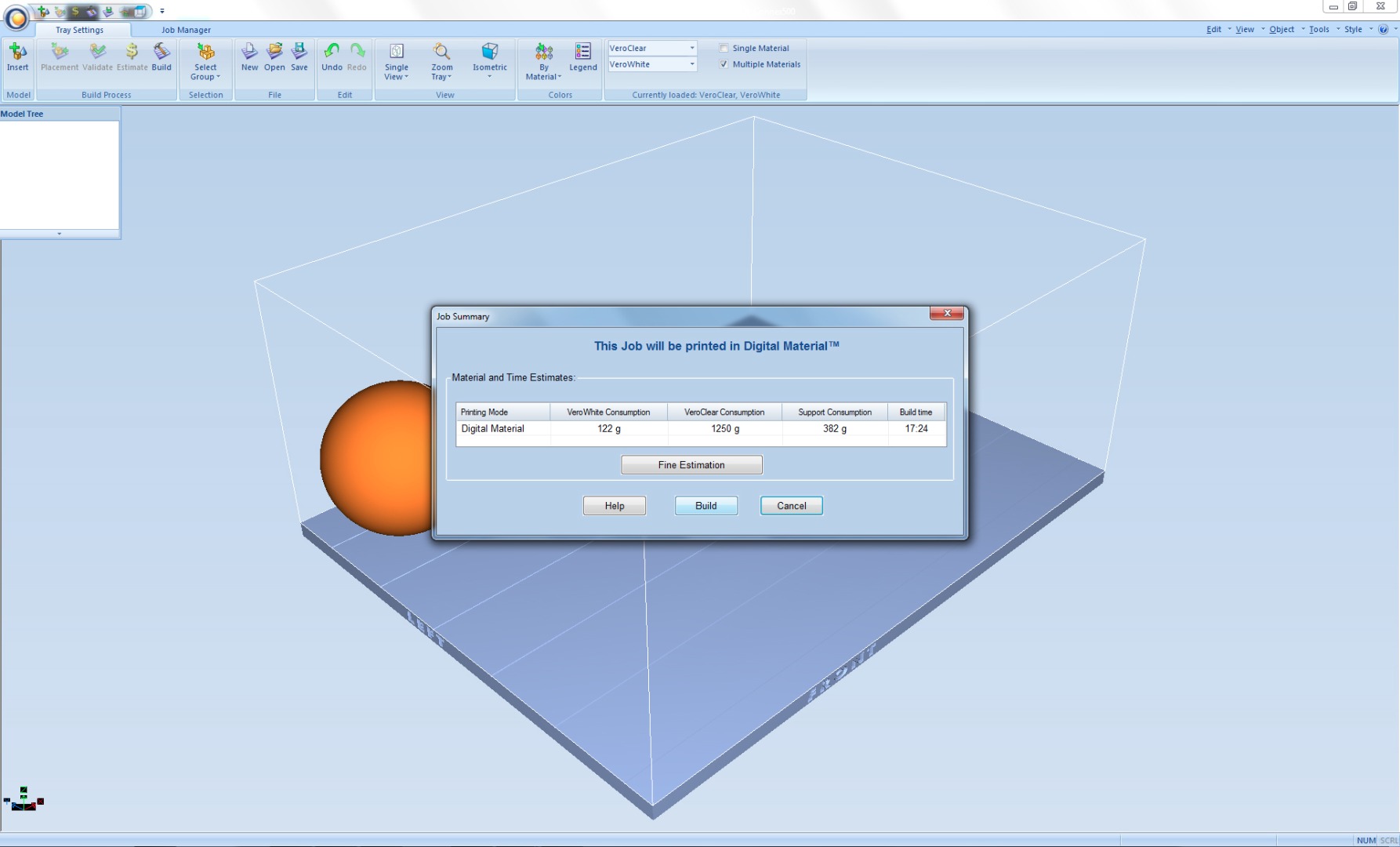Click the quick access Estimate dollar icon
The image size is (1400, 847).
[x=75, y=12]
